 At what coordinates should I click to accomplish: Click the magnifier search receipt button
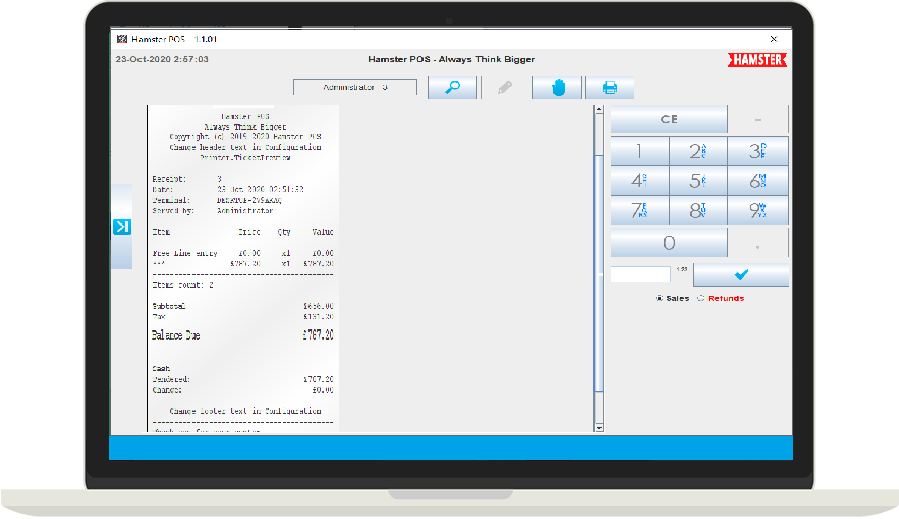point(452,88)
